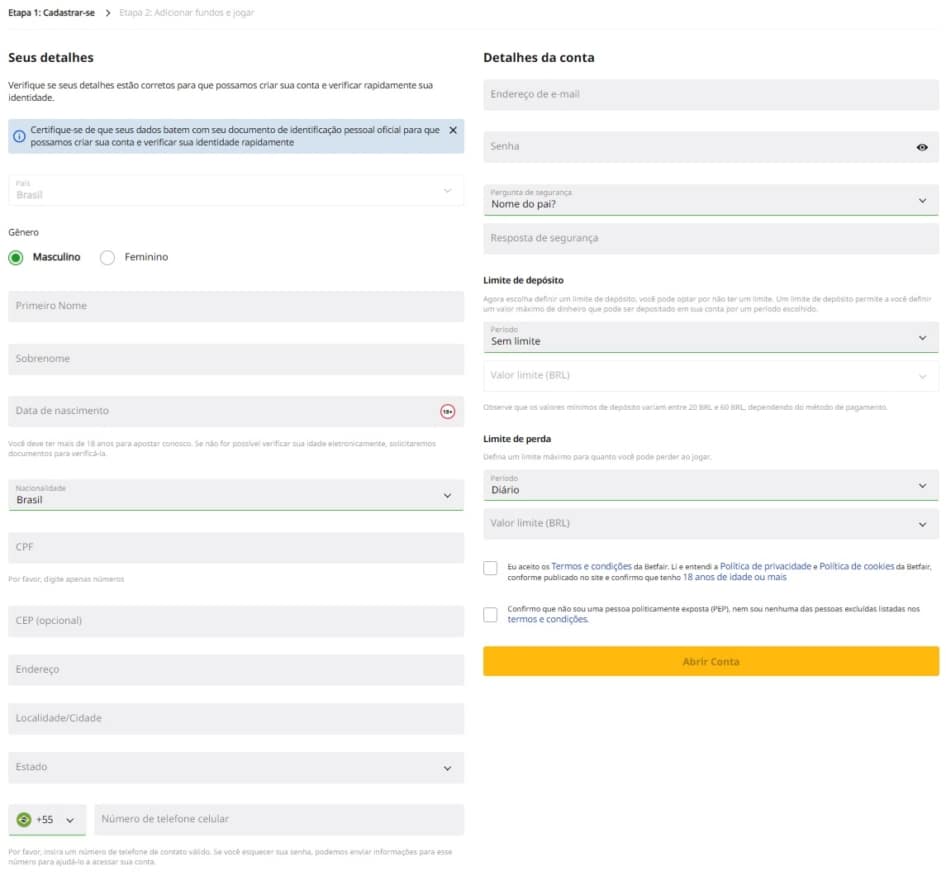This screenshot has width=946, height=876.
Task: Expand the Estado dropdown
Action: [236, 767]
